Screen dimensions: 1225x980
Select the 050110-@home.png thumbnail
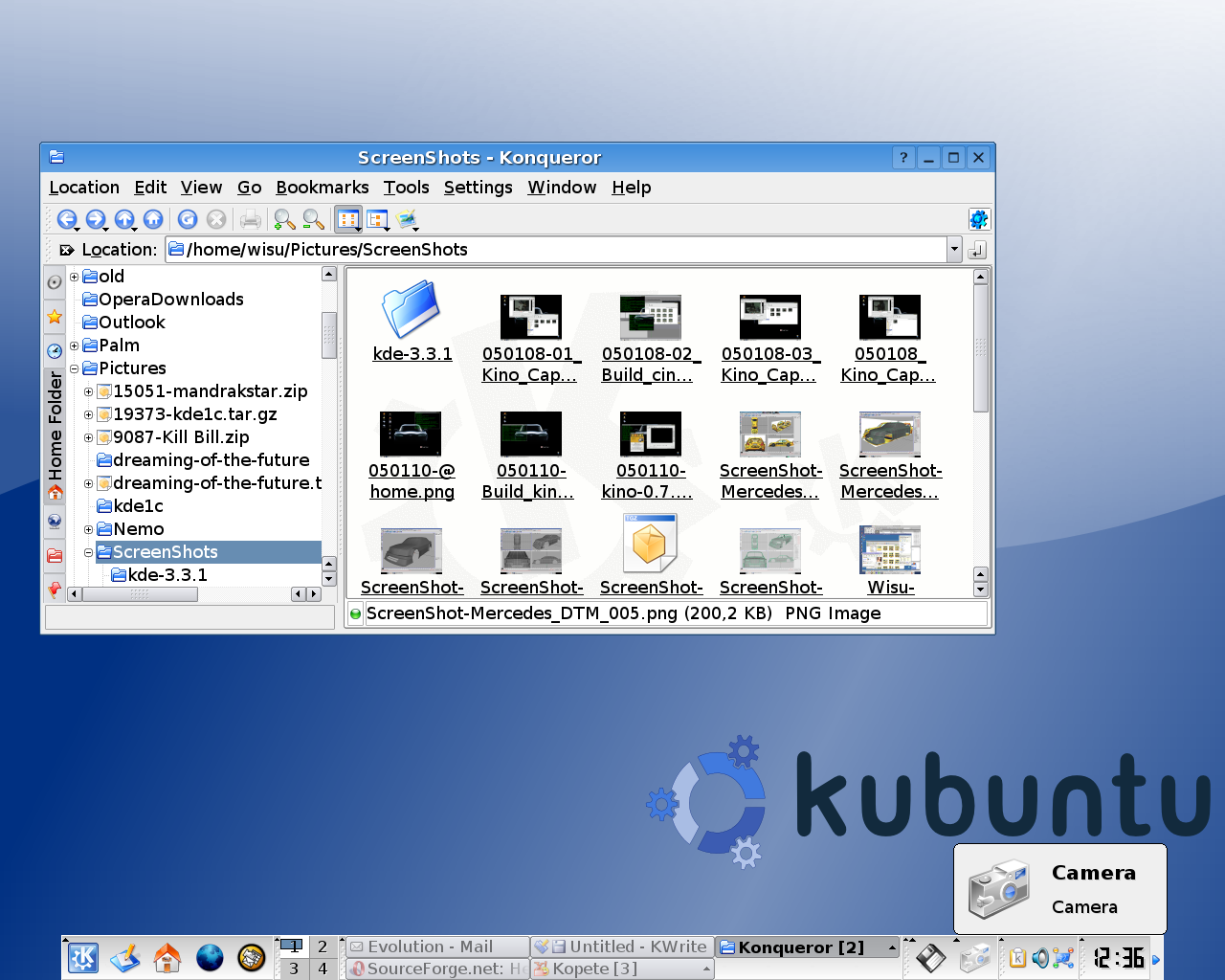click(x=412, y=457)
